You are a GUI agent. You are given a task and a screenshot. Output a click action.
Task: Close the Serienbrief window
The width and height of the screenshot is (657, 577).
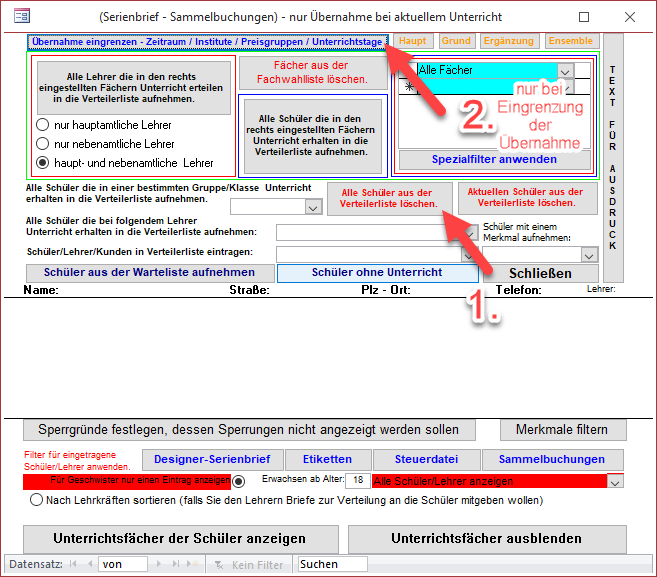pyautogui.click(x=630, y=17)
